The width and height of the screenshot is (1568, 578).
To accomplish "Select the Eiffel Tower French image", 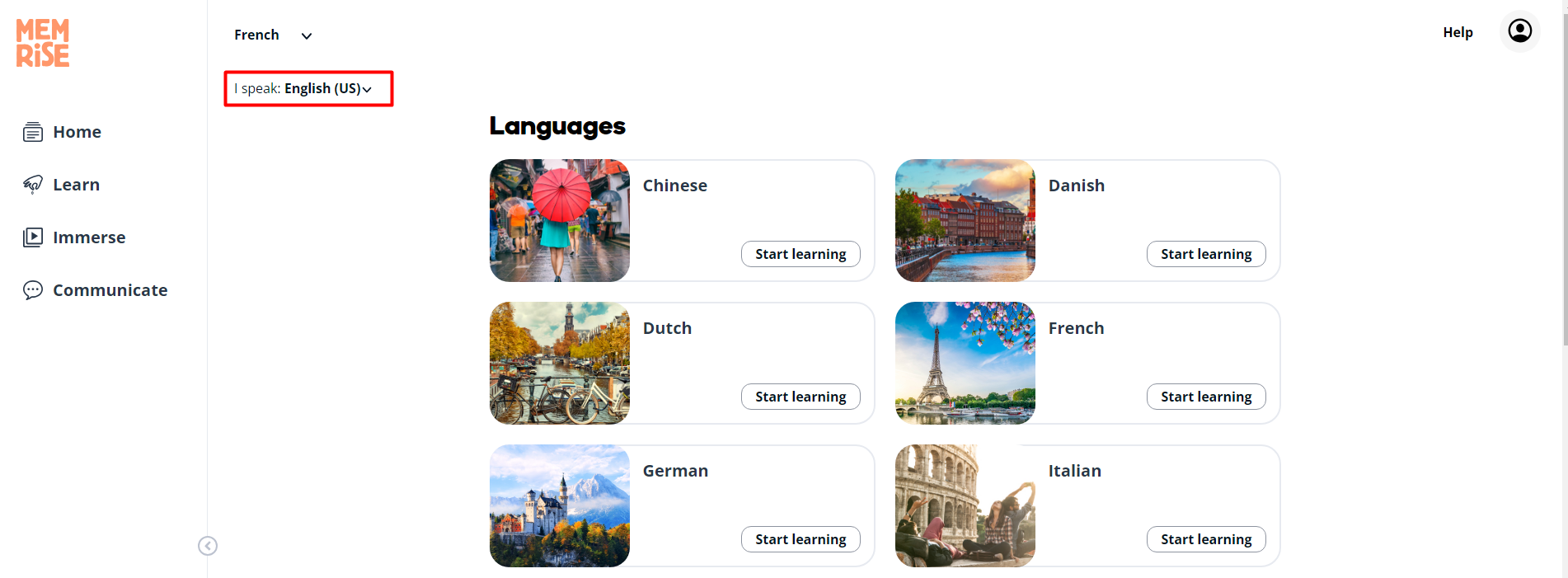I will click(x=965, y=364).
